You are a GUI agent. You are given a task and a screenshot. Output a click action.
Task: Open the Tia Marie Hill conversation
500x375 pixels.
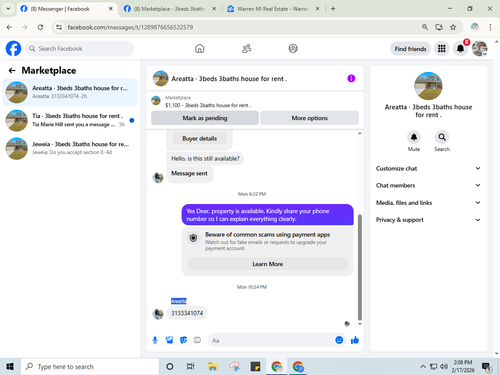(x=70, y=120)
